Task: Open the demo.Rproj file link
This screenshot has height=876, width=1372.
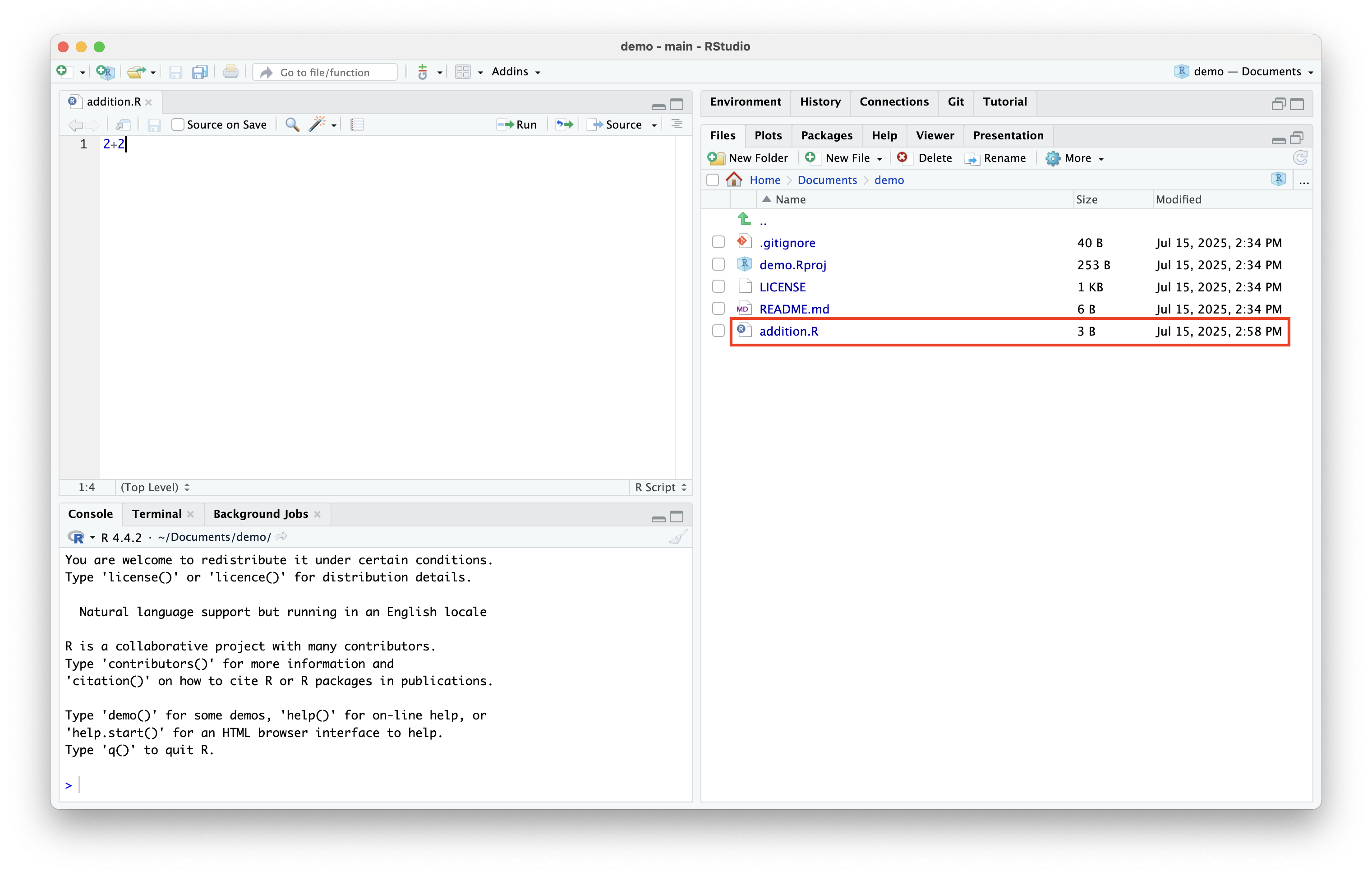Action: pyautogui.click(x=792, y=265)
